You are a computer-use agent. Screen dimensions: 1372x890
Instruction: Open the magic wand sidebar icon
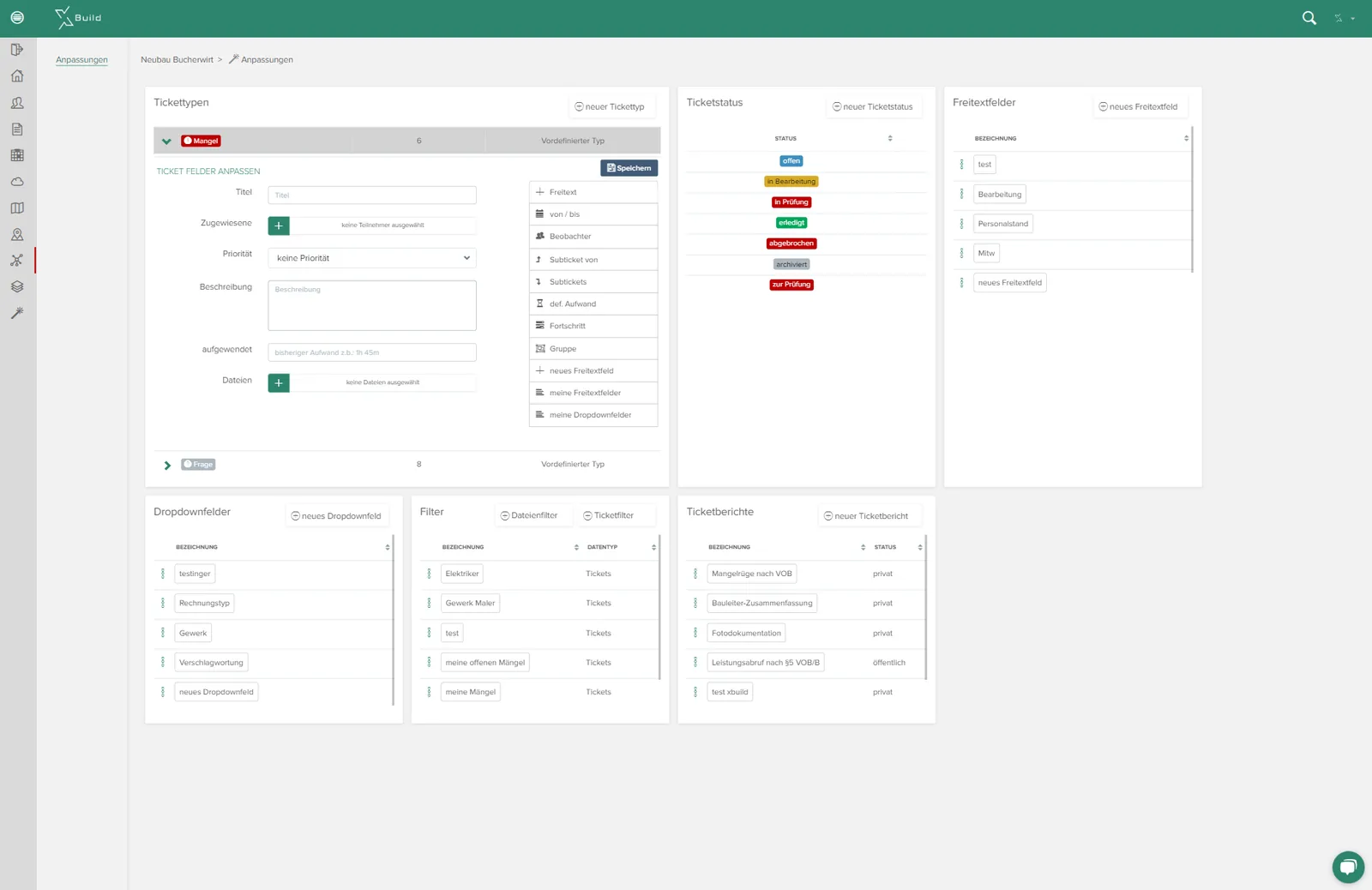[17, 314]
